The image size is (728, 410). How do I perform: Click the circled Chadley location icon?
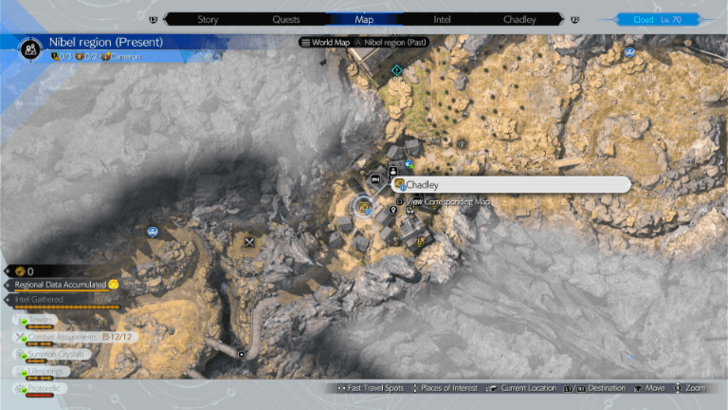point(365,206)
